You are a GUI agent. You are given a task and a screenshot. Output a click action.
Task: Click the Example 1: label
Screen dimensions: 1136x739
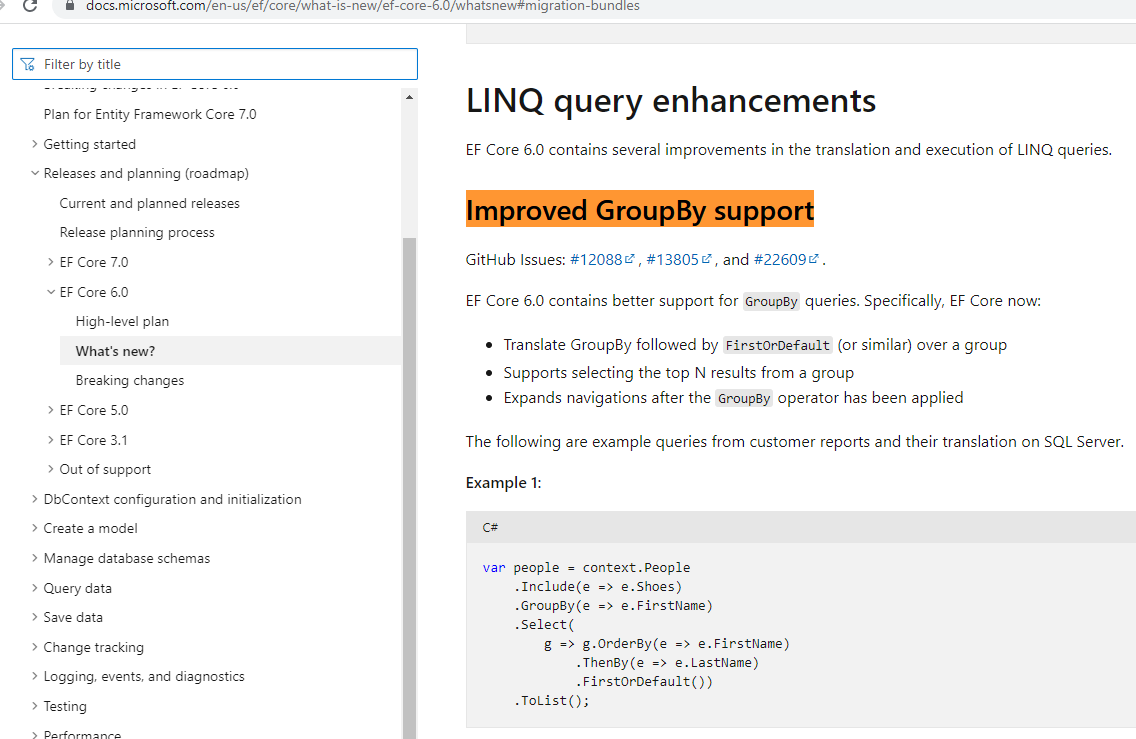504,483
